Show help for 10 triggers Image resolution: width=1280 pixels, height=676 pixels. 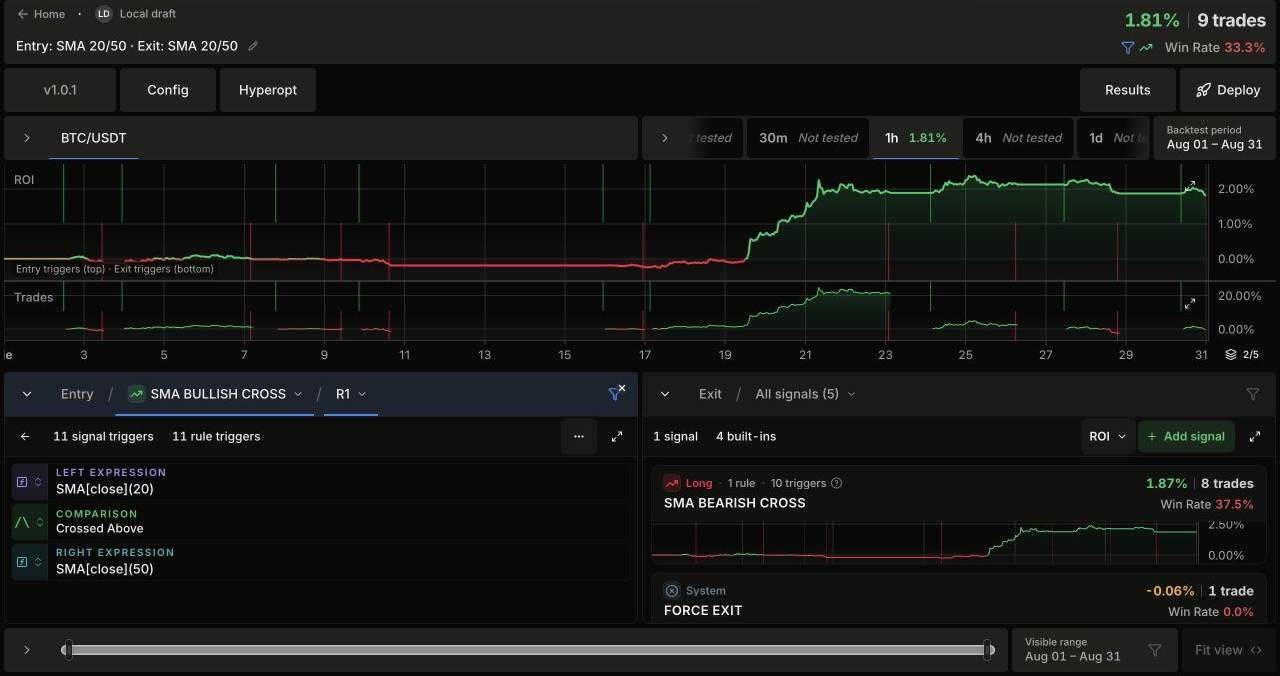pyautogui.click(x=837, y=483)
